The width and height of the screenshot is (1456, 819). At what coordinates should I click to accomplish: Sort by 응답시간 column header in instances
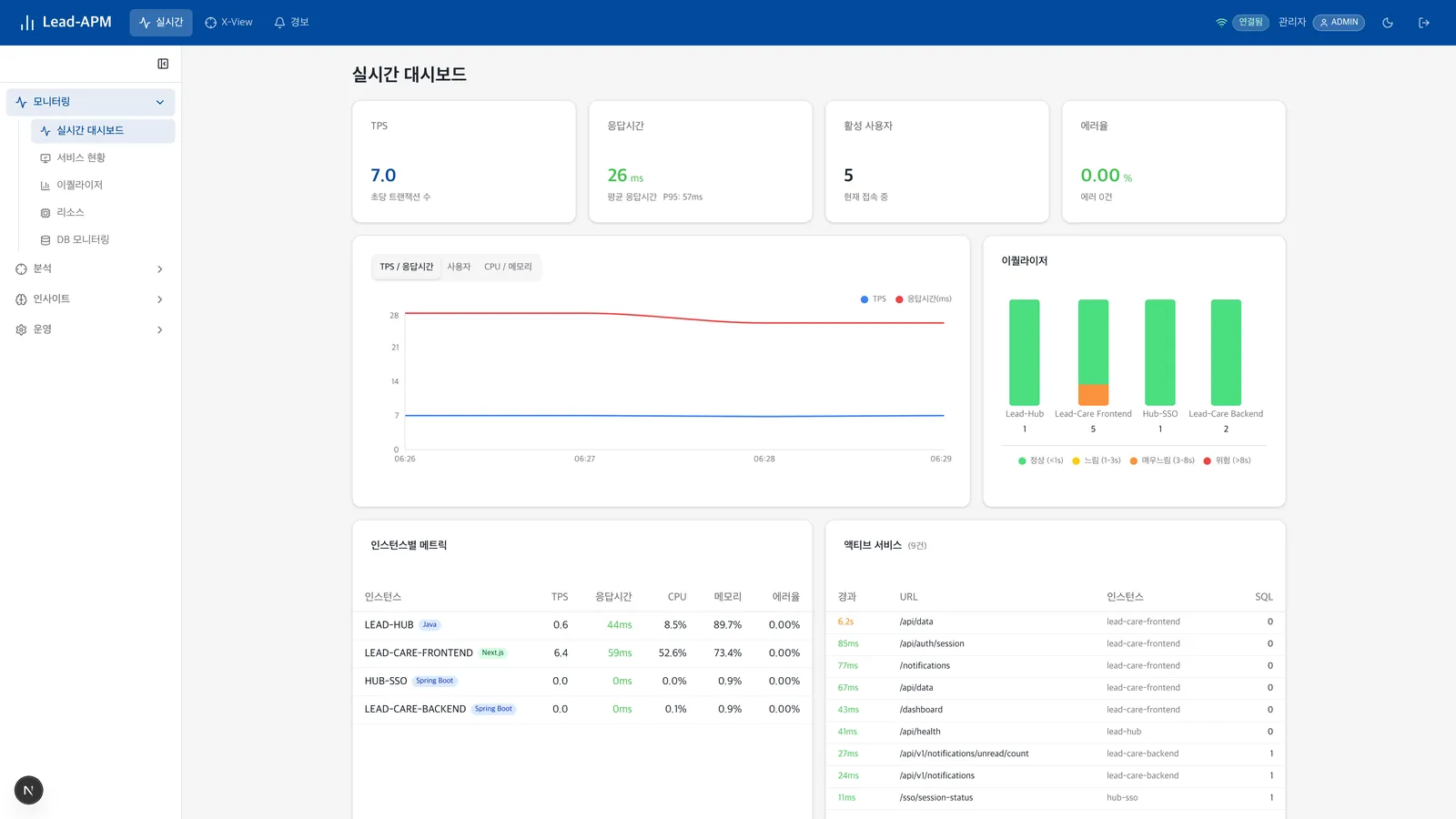613,597
